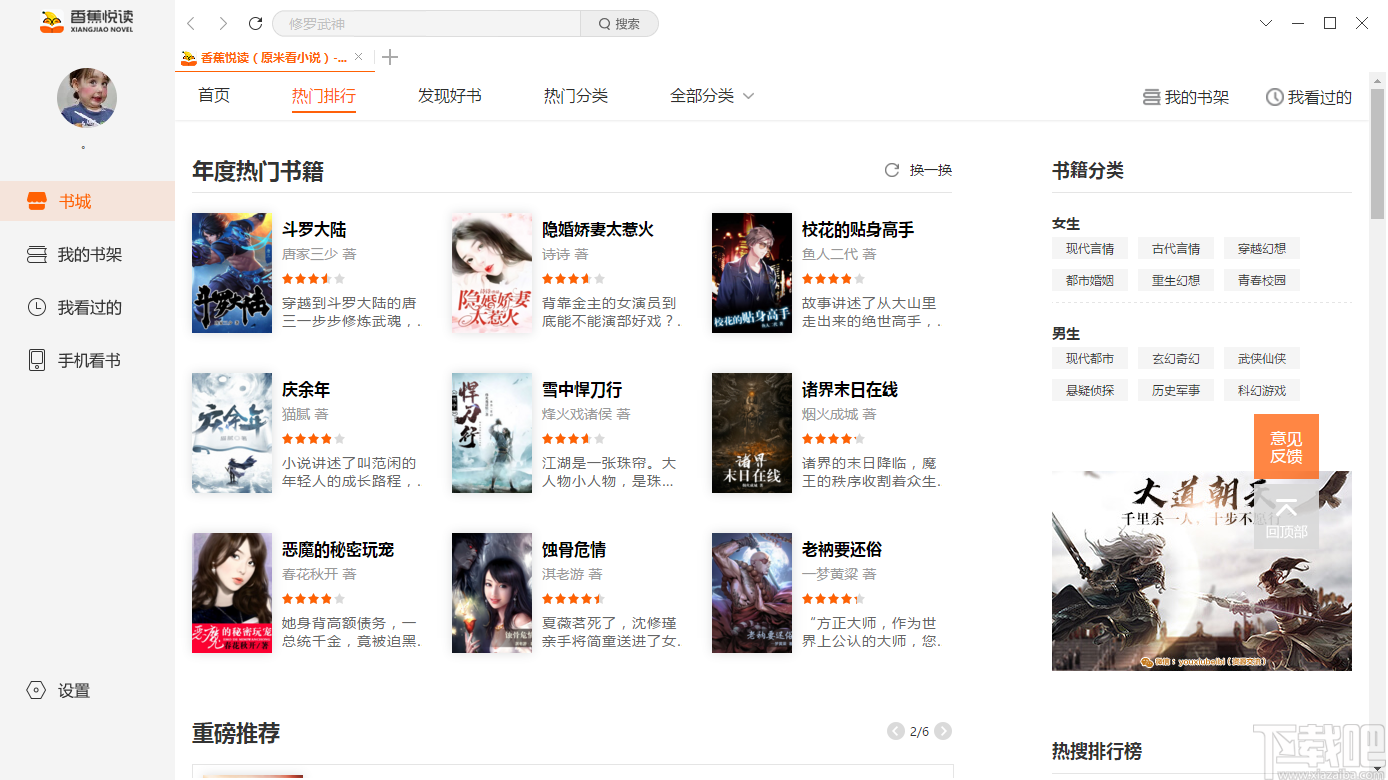The height and width of the screenshot is (780, 1388).
Task: Click author name 唐家三少
Action: [x=310, y=254]
